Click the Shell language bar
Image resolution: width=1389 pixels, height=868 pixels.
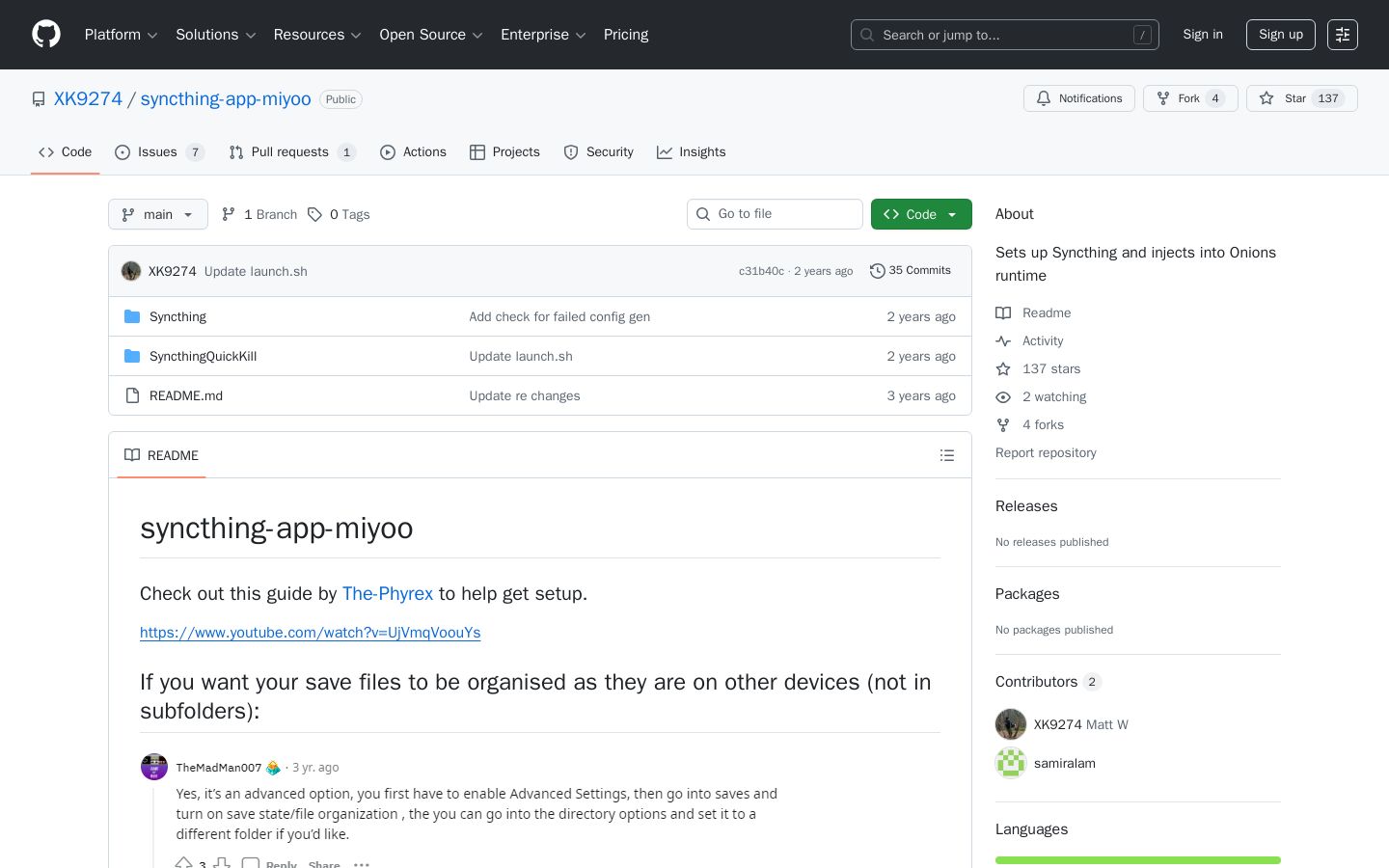click(x=1138, y=860)
